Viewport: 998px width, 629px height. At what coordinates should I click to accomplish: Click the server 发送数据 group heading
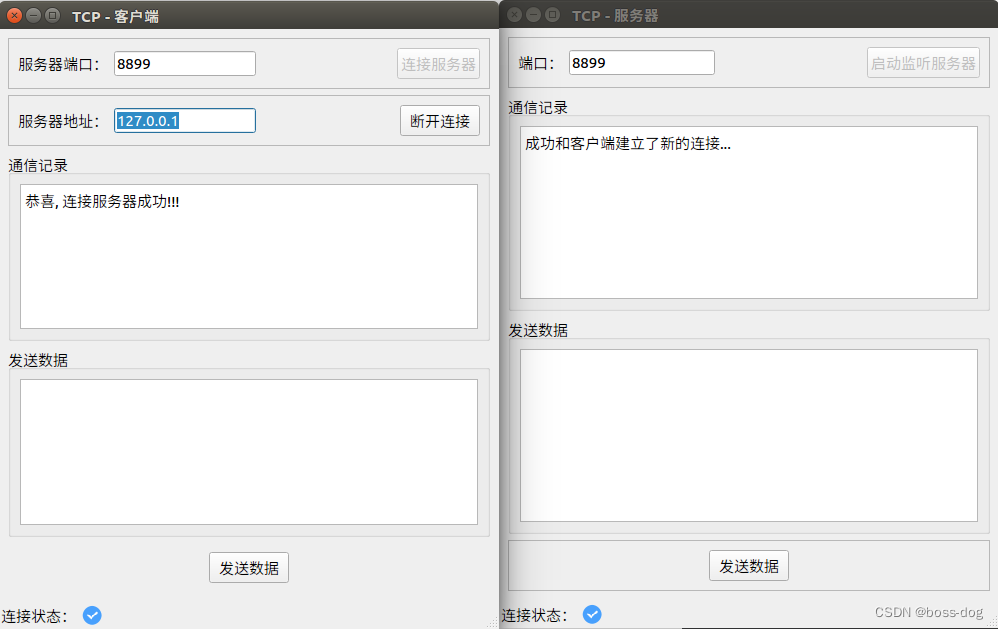click(538, 330)
